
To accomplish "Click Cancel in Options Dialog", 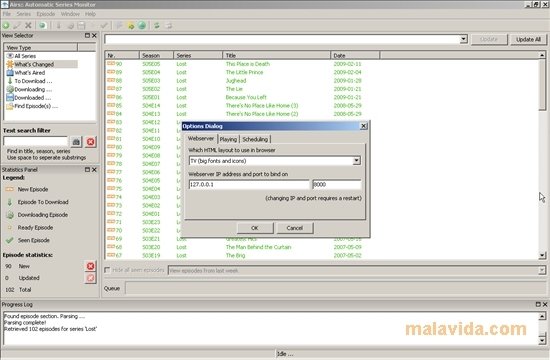I will 295,228.
